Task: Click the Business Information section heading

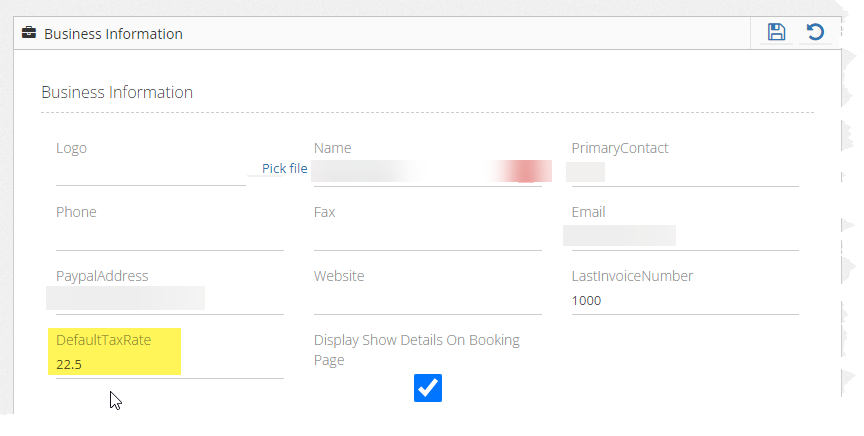Action: tap(117, 92)
